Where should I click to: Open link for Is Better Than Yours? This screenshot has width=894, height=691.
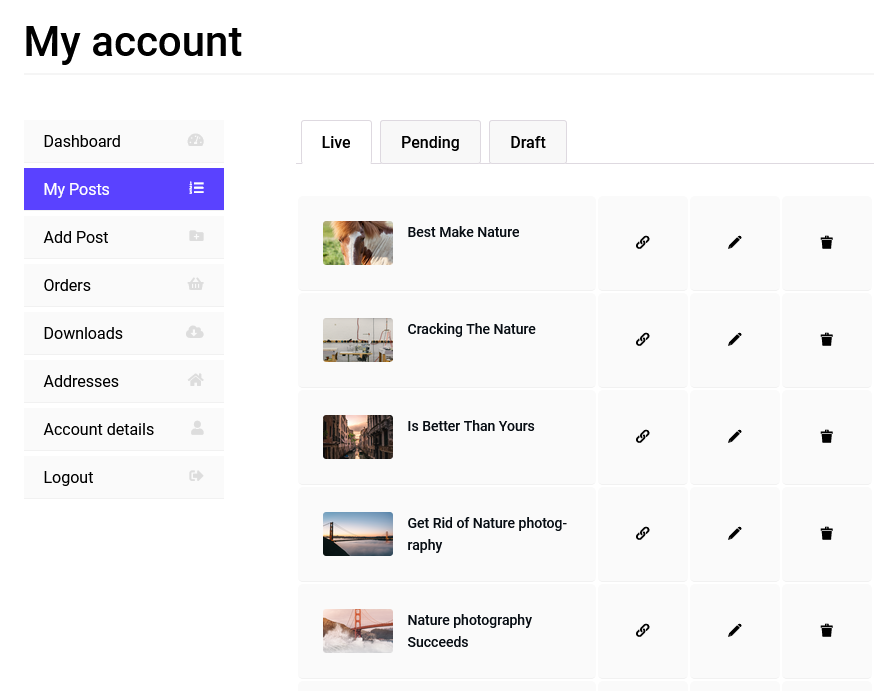643,436
